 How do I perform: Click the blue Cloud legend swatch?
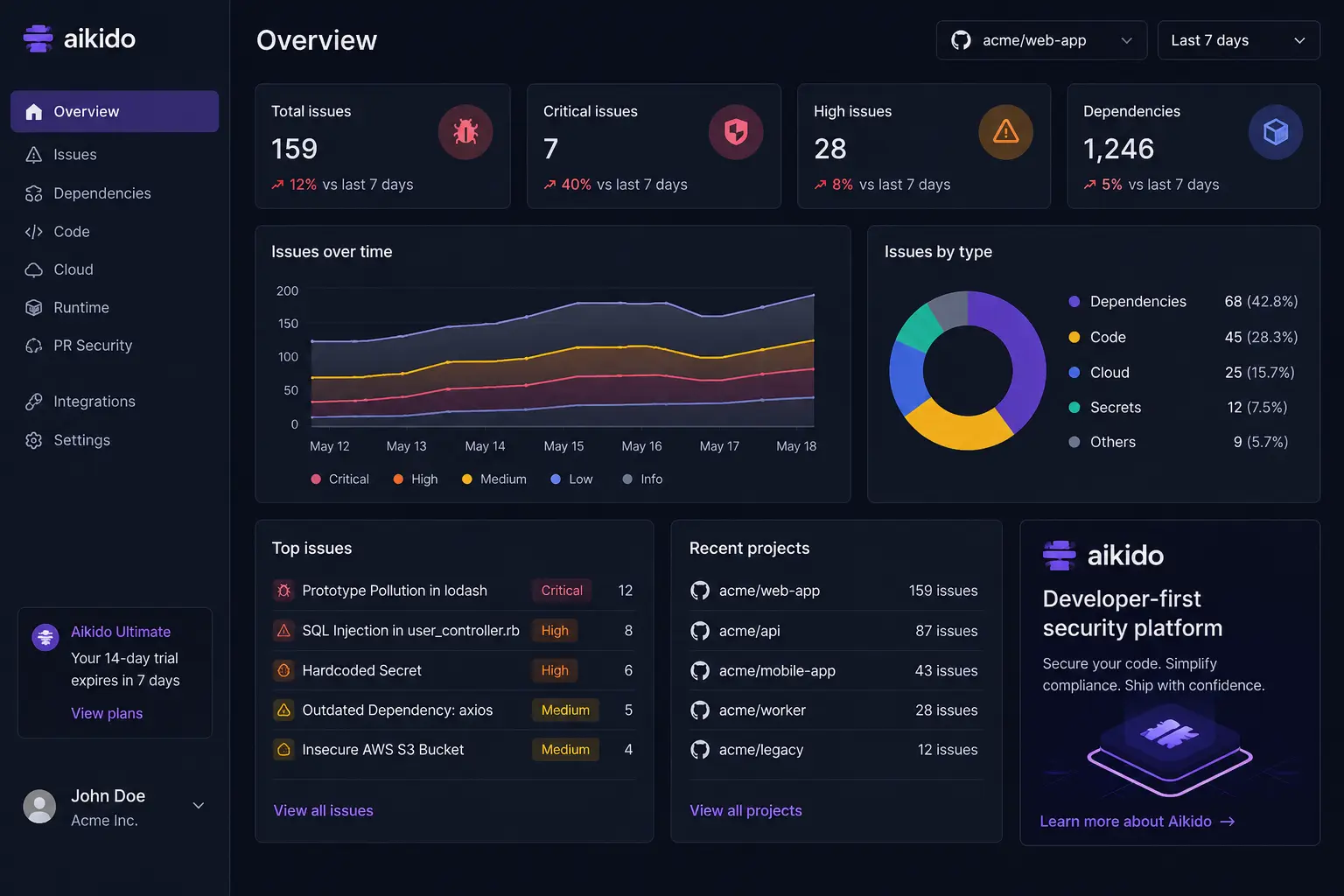1074,373
